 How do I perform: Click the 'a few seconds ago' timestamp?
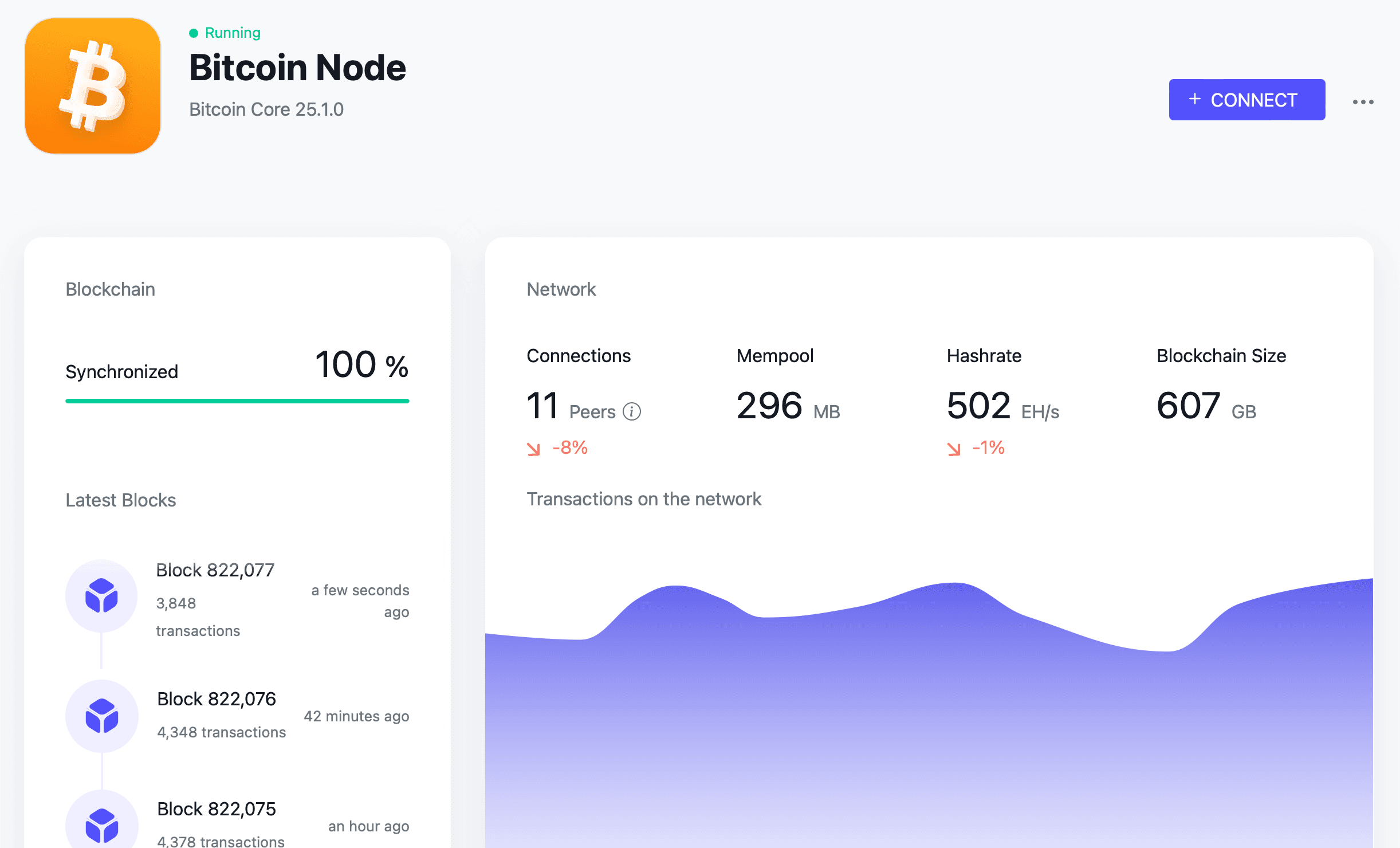pos(360,601)
